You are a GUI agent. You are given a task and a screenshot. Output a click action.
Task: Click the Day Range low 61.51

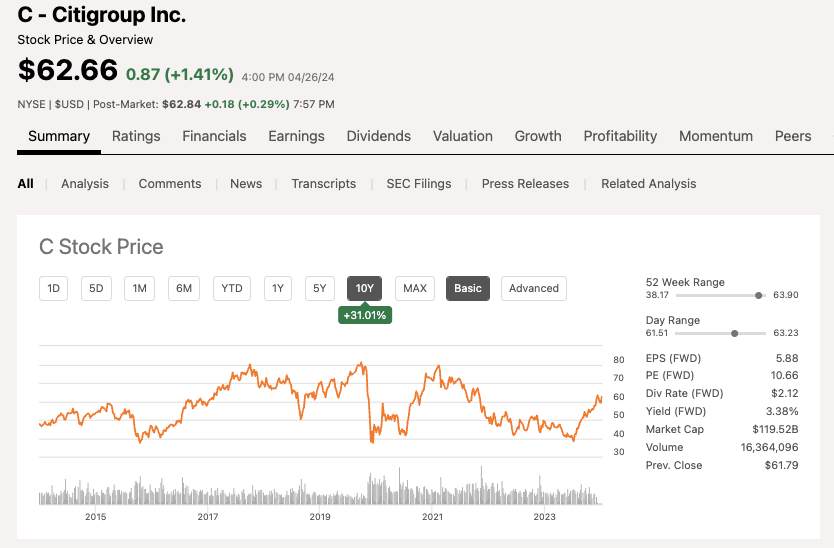pyautogui.click(x=657, y=333)
